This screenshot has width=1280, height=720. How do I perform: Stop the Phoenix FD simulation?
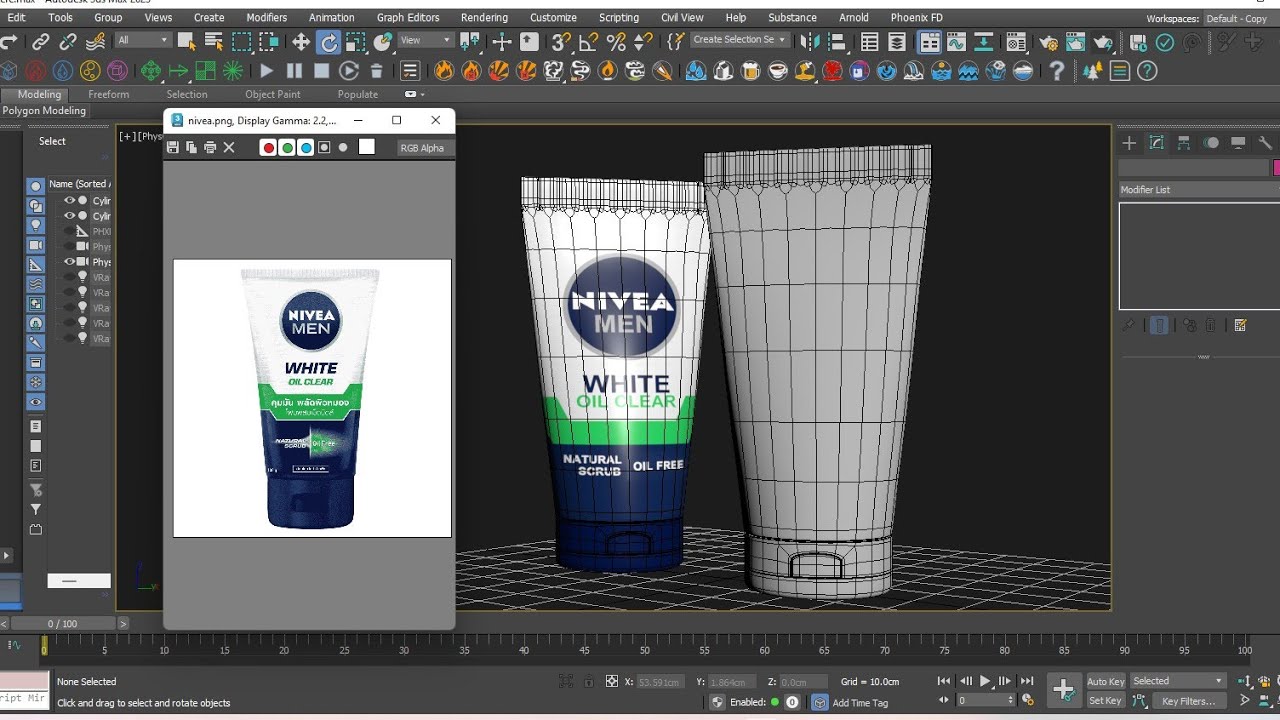coord(321,71)
